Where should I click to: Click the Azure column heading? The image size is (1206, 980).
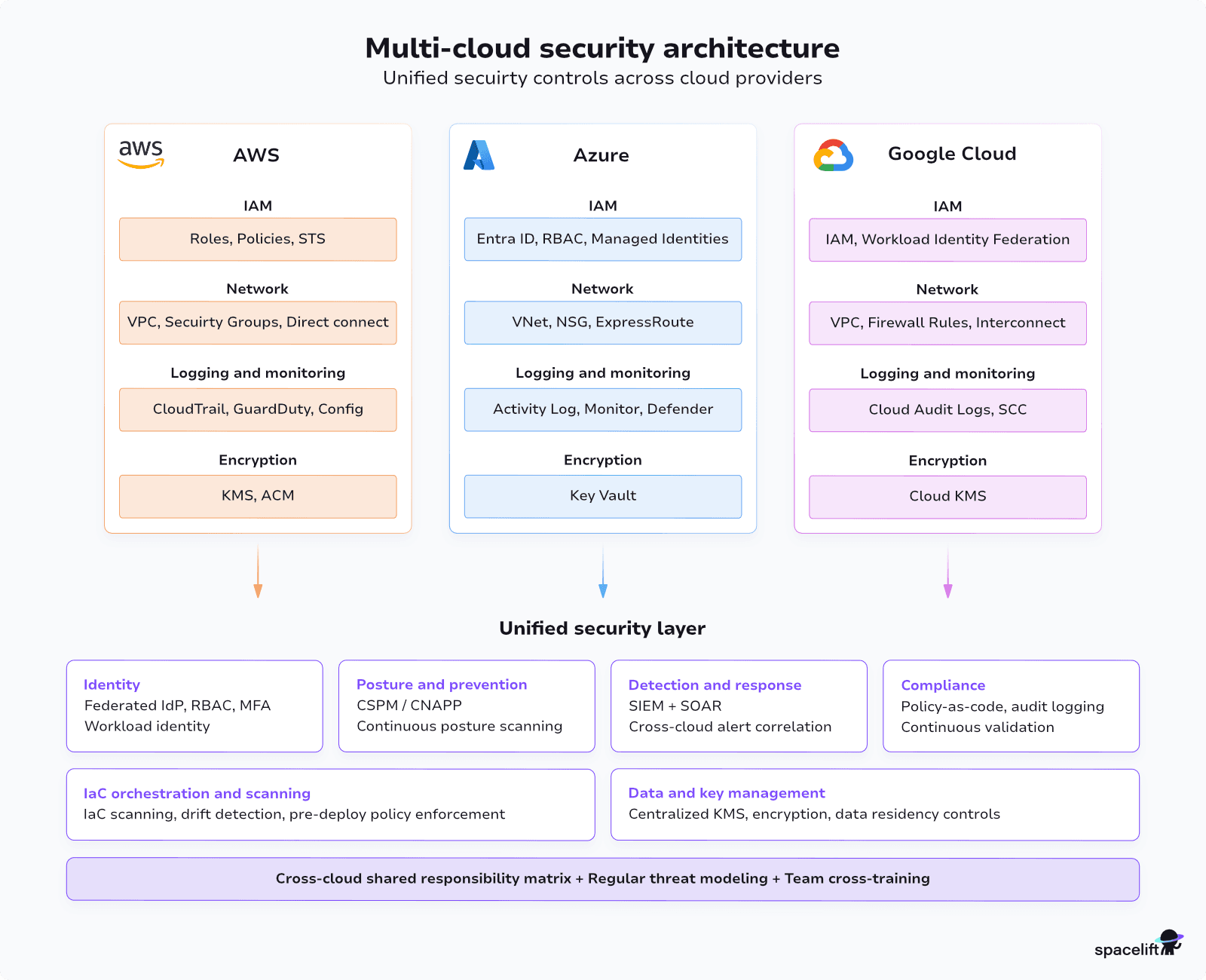(x=601, y=155)
